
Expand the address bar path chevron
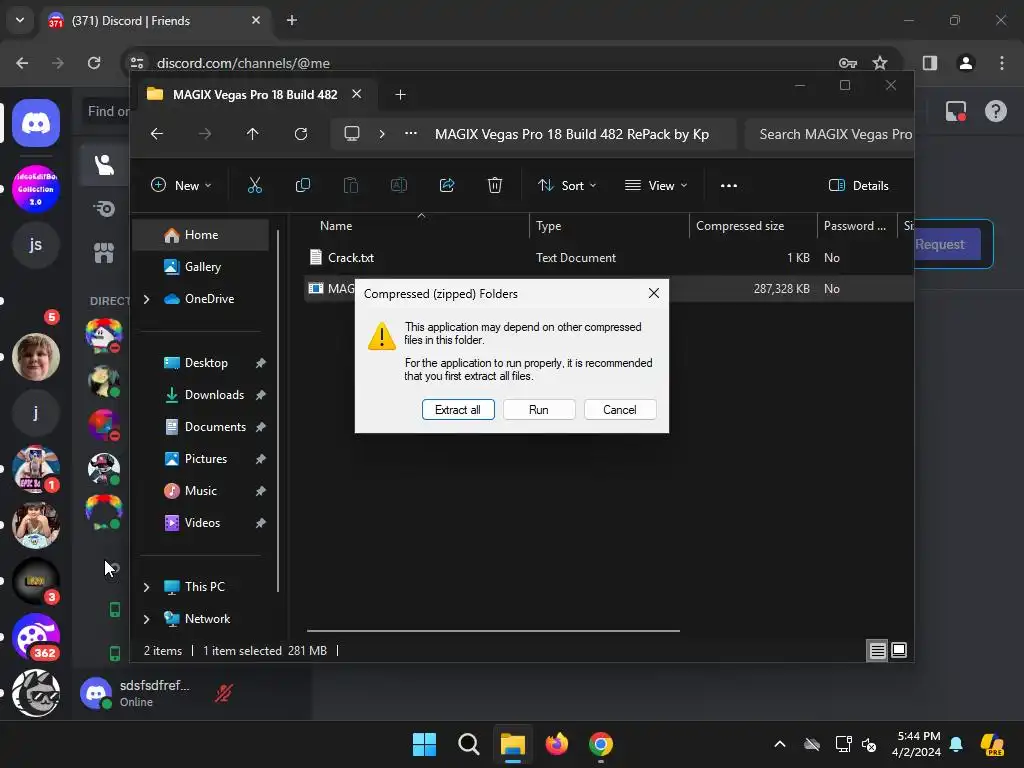click(x=382, y=134)
